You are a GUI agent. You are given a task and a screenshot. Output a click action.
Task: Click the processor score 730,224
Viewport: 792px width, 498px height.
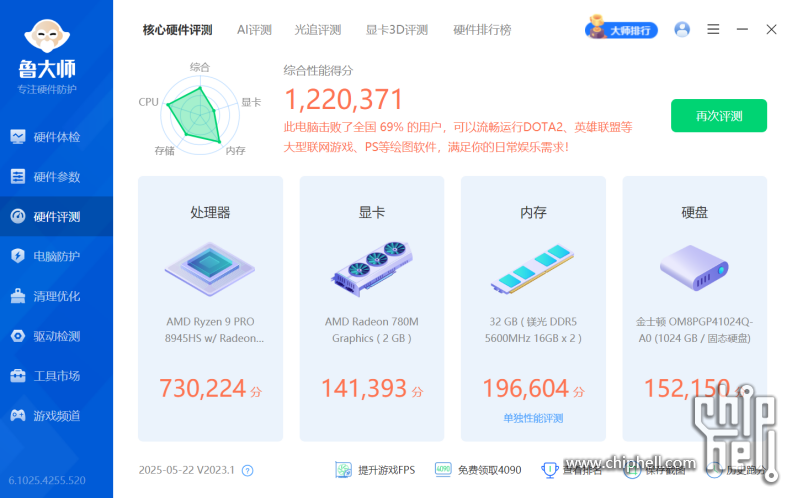203,388
